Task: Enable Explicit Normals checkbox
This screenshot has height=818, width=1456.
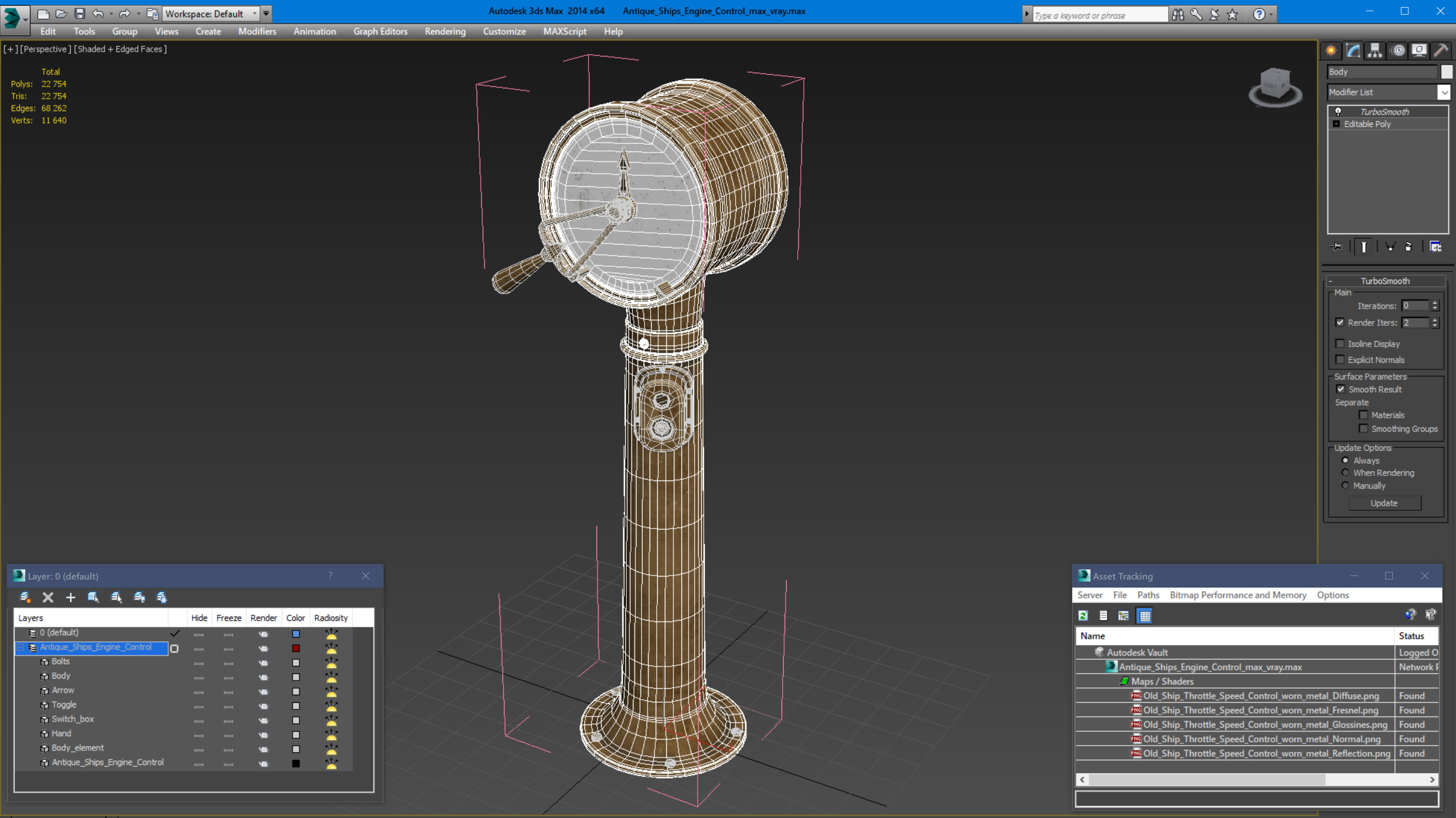Action: (x=1340, y=359)
